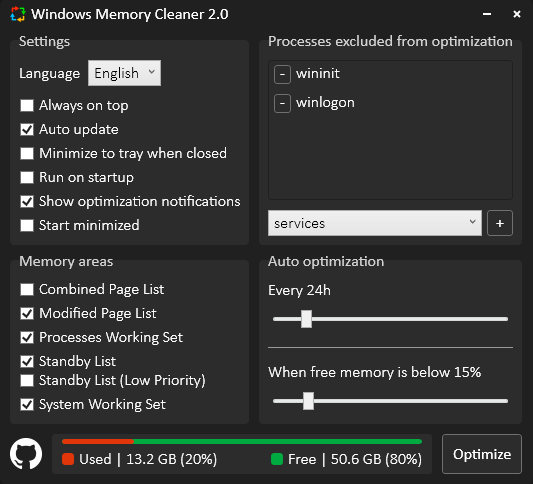Open the GitHub logo link
533x484 pixels.
click(26, 454)
